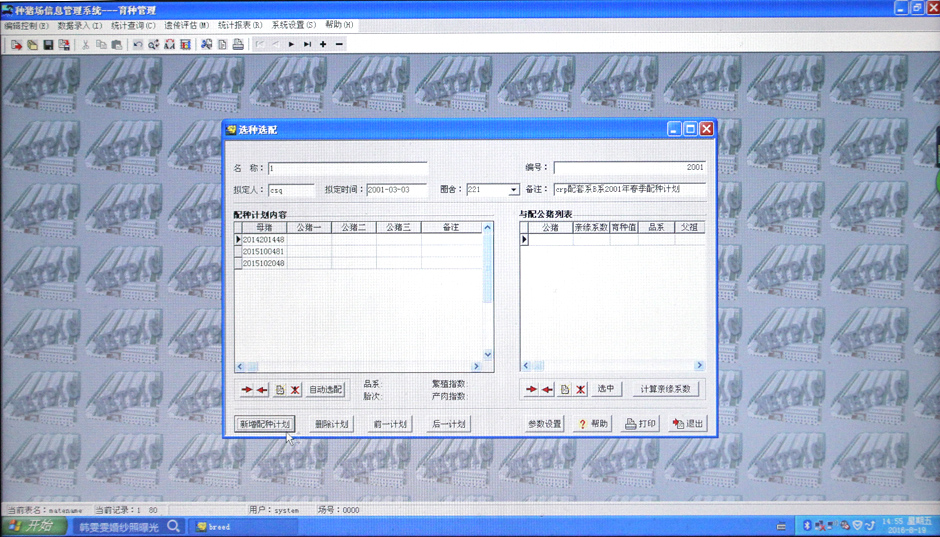Click the save (floppy disk) toolbar icon
The width and height of the screenshot is (940, 537).
click(48, 45)
